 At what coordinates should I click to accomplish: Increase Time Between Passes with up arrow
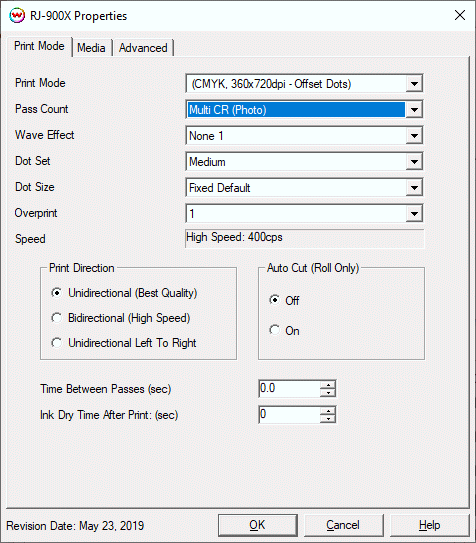[327, 384]
